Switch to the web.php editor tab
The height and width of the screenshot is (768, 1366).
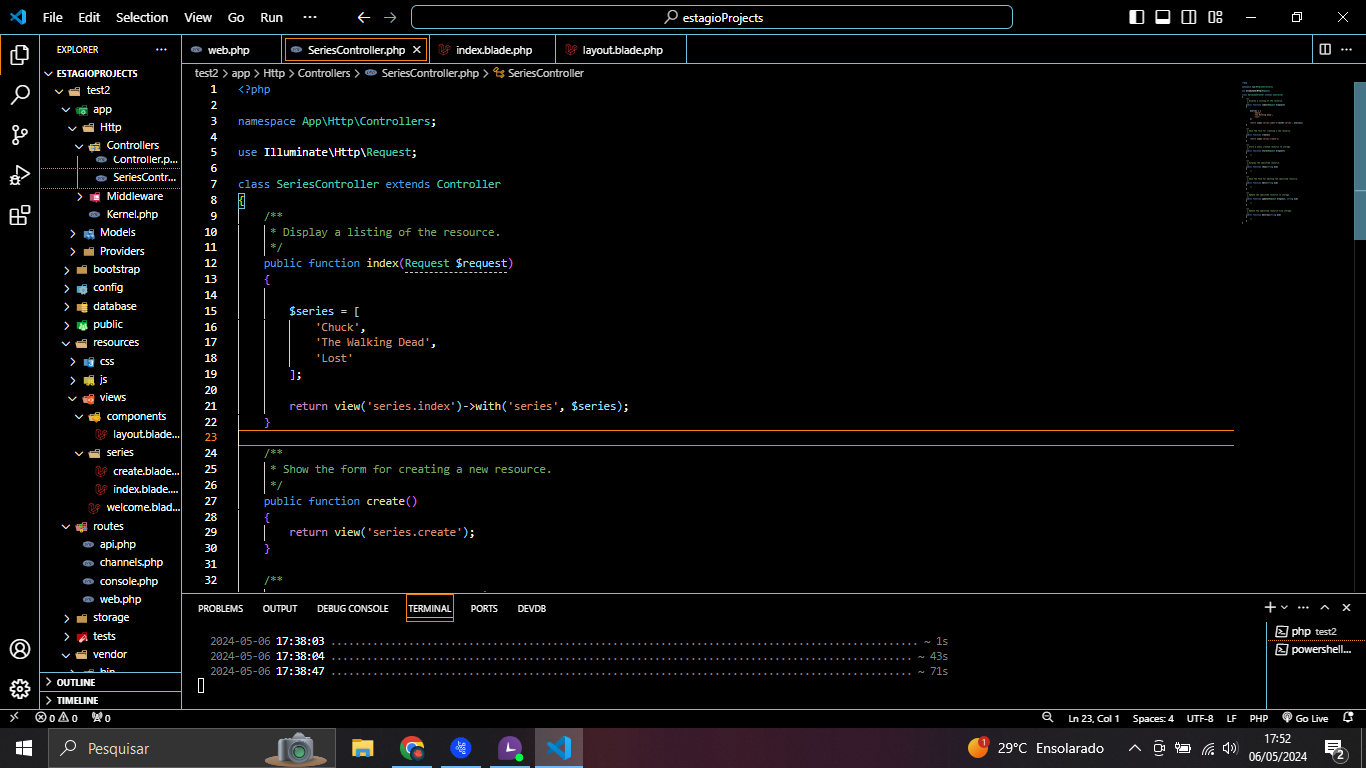point(232,49)
